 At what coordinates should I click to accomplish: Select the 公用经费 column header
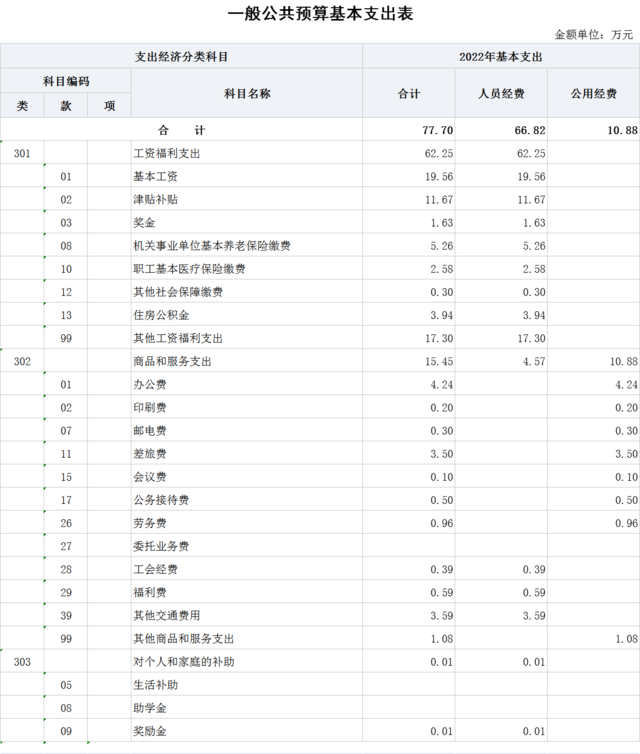click(x=593, y=93)
